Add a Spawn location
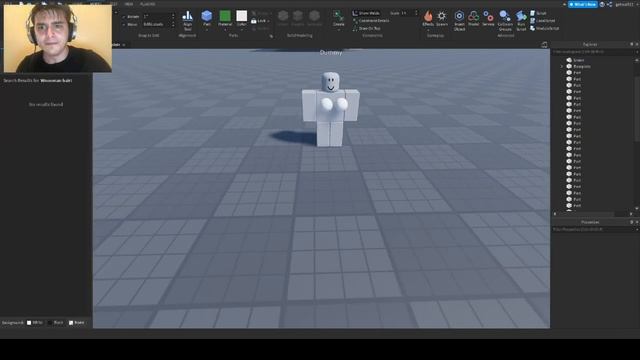Image resolution: width=640 pixels, height=360 pixels. coord(442,18)
